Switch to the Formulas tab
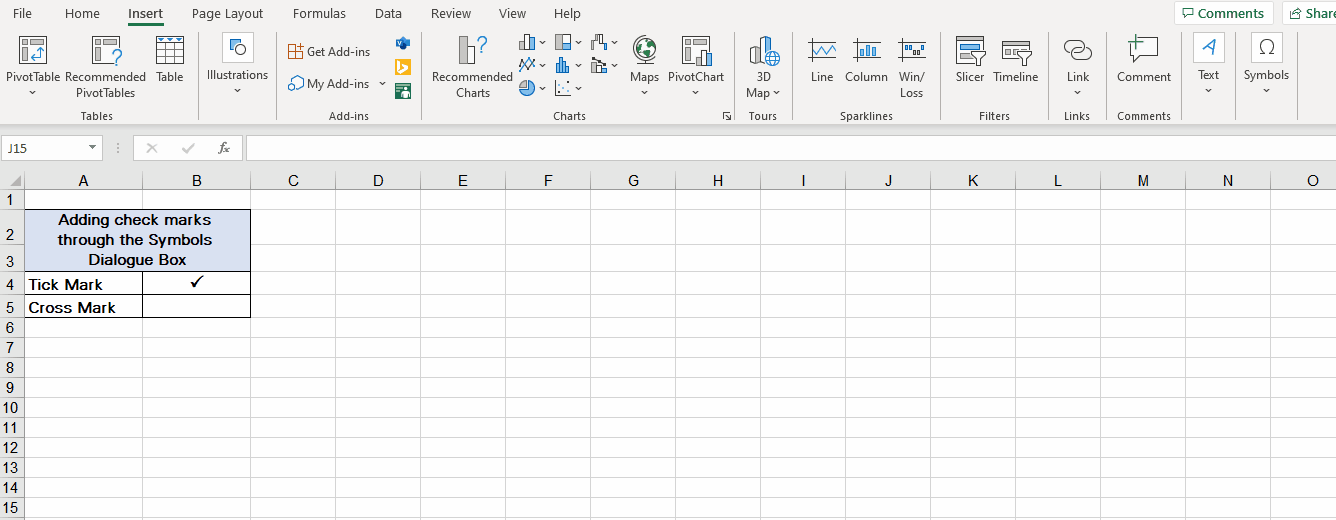Screen dimensions: 1336x520 click(x=319, y=13)
